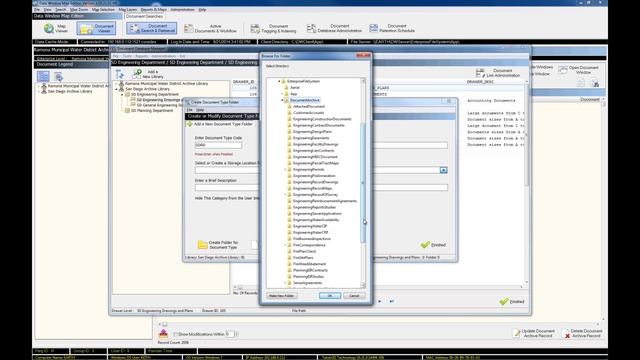Screen dimensions: 640x360
Task: Click Finished checkmark in Create Document Type Folder
Action: (425, 244)
